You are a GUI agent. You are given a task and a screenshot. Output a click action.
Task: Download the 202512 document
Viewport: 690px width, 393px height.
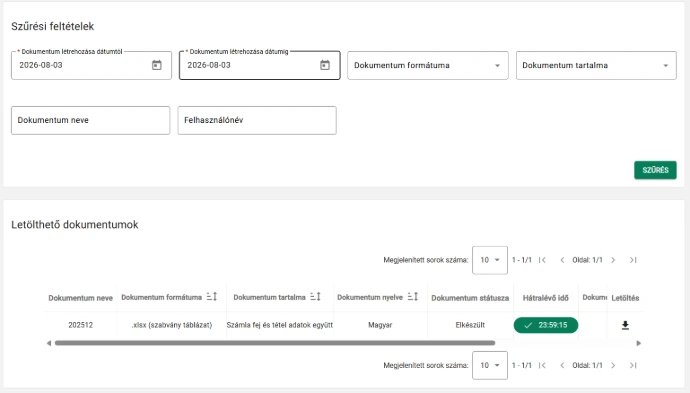(625, 325)
